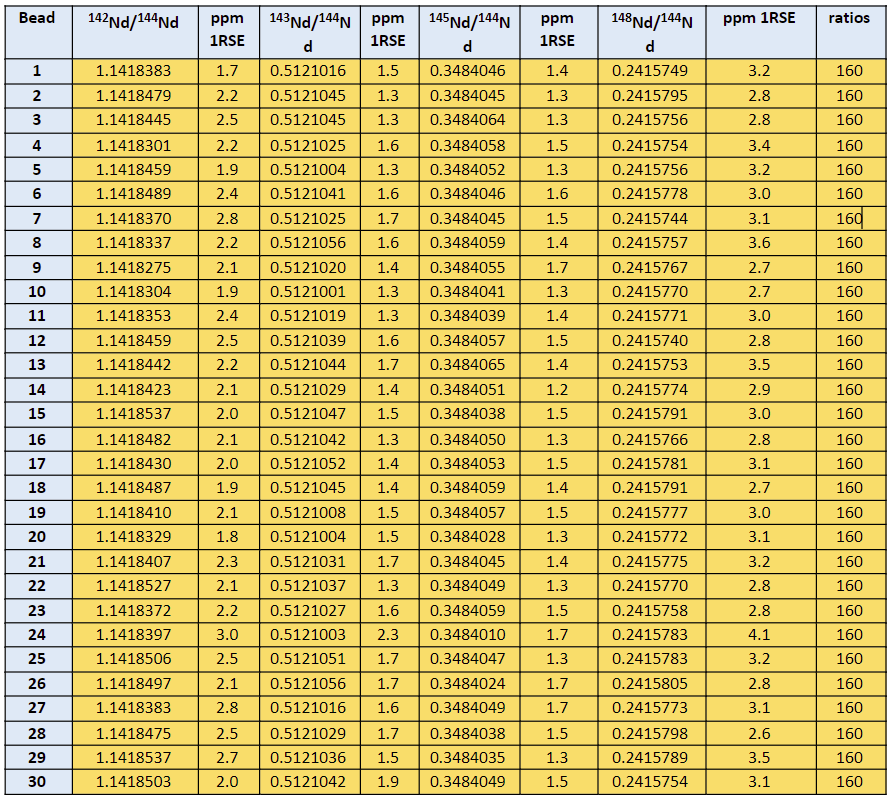Click the cell containing 0.5121044
The height and width of the screenshot is (795, 887).
pyautogui.click(x=310, y=364)
